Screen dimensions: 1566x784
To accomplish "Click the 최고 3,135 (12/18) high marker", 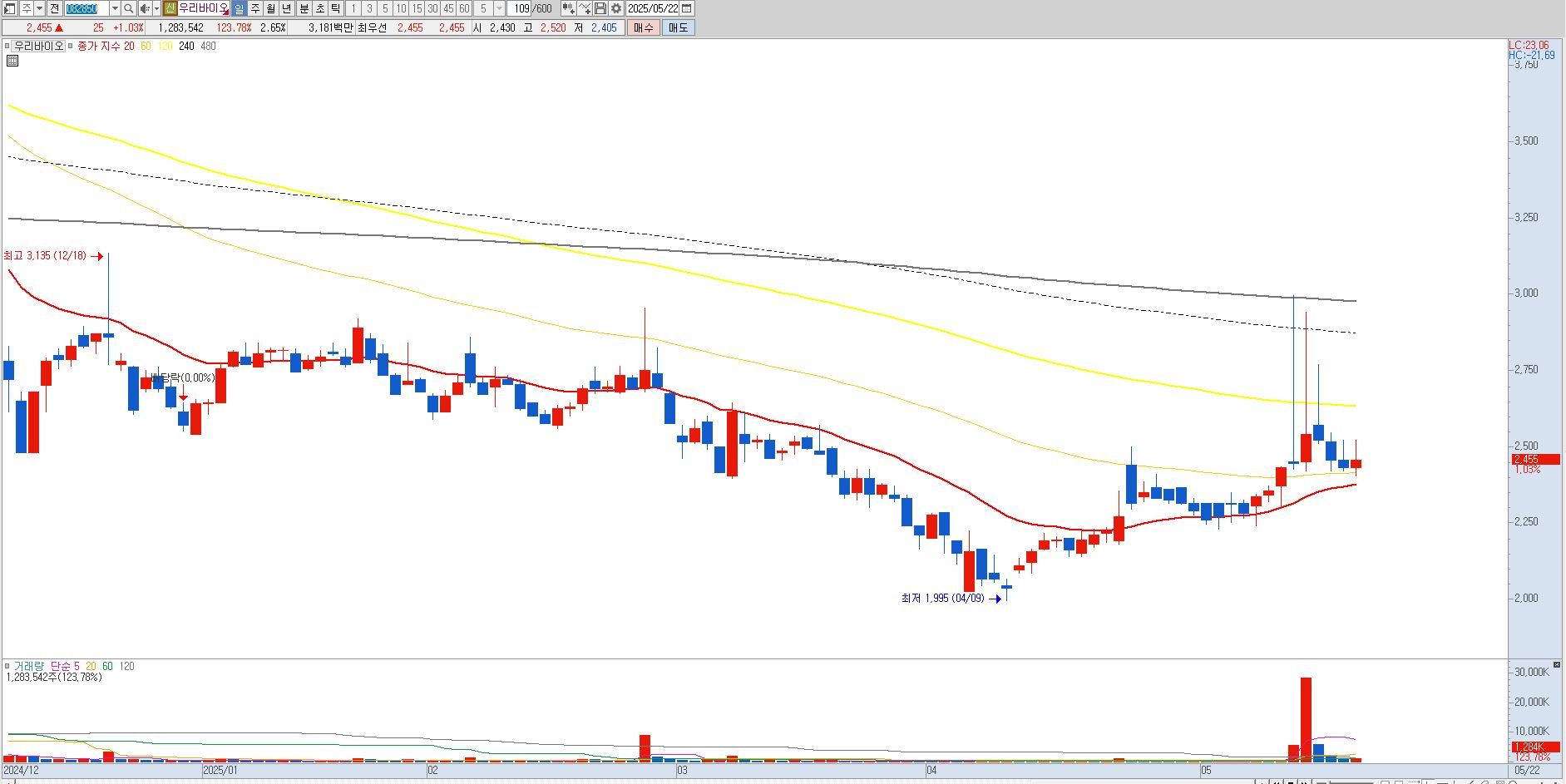I will coord(53,256).
